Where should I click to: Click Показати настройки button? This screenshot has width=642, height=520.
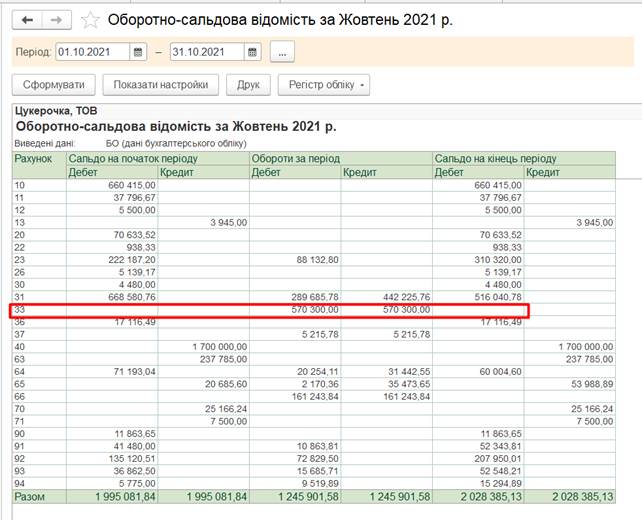[160, 85]
